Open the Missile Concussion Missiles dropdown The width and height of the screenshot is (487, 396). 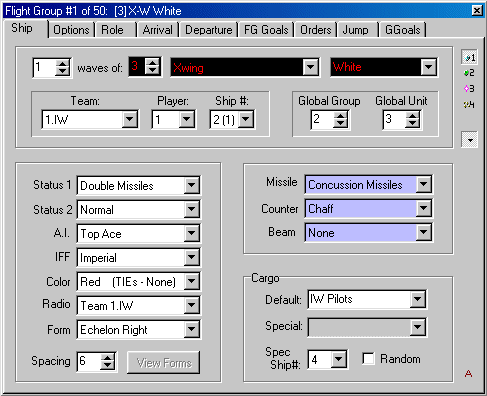(424, 184)
